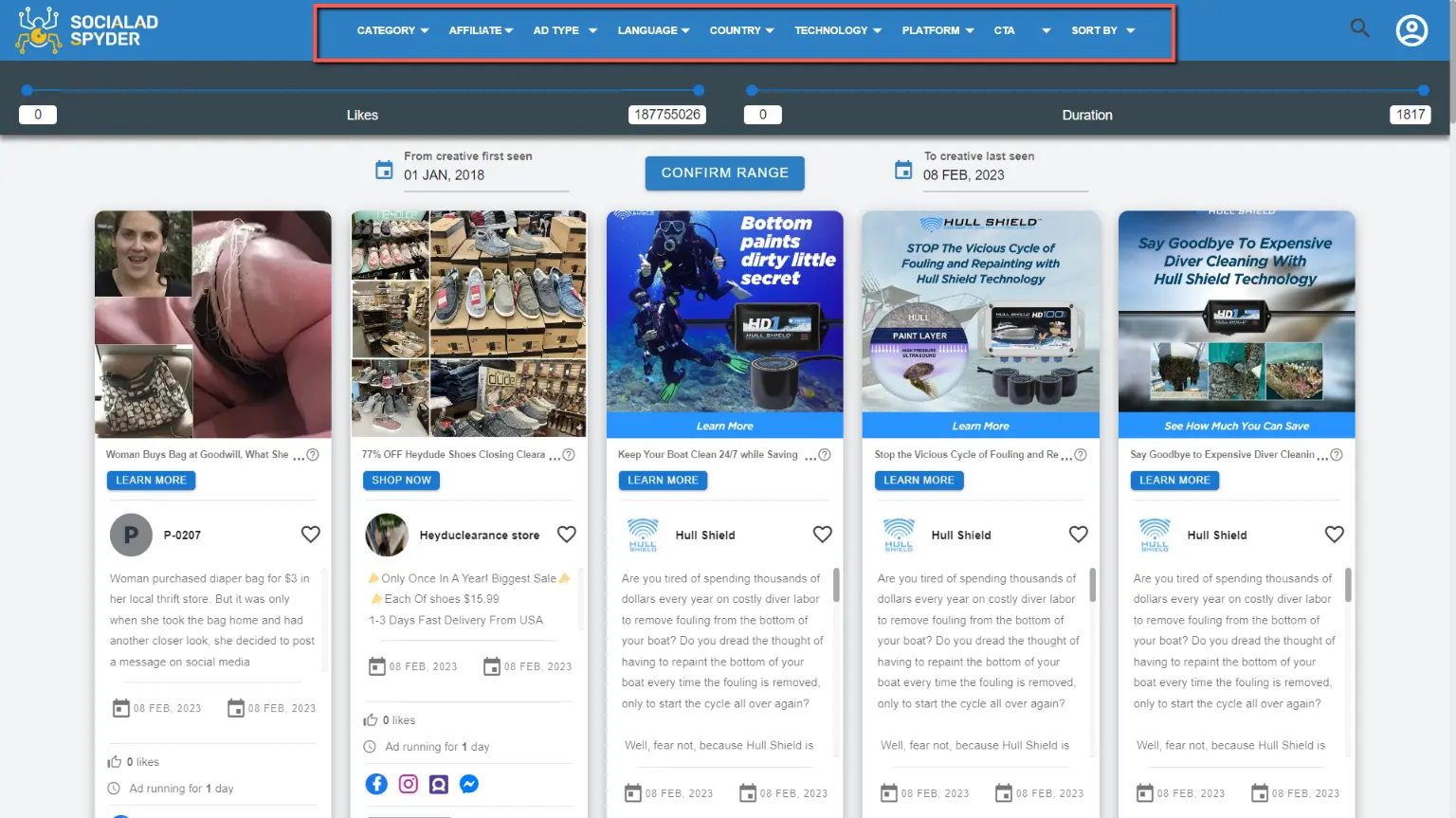The height and width of the screenshot is (818, 1456).
Task: Click the Messenger icon on Heyduclearance card
Action: click(x=469, y=784)
